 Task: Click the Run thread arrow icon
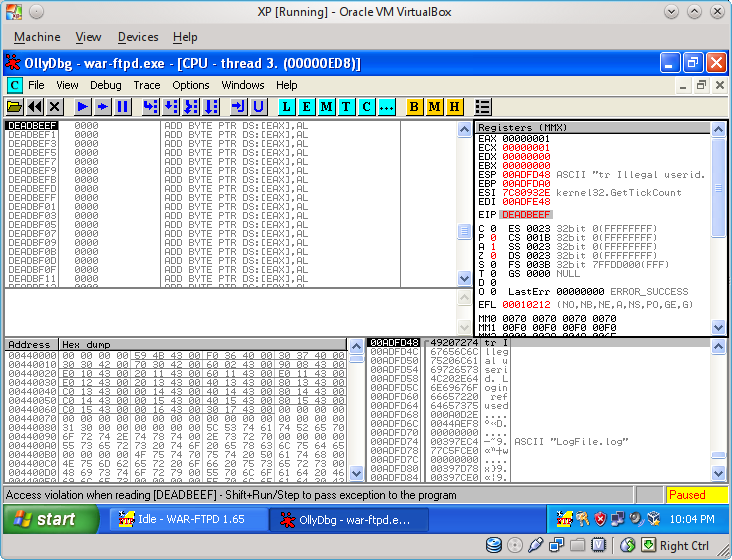tap(103, 107)
